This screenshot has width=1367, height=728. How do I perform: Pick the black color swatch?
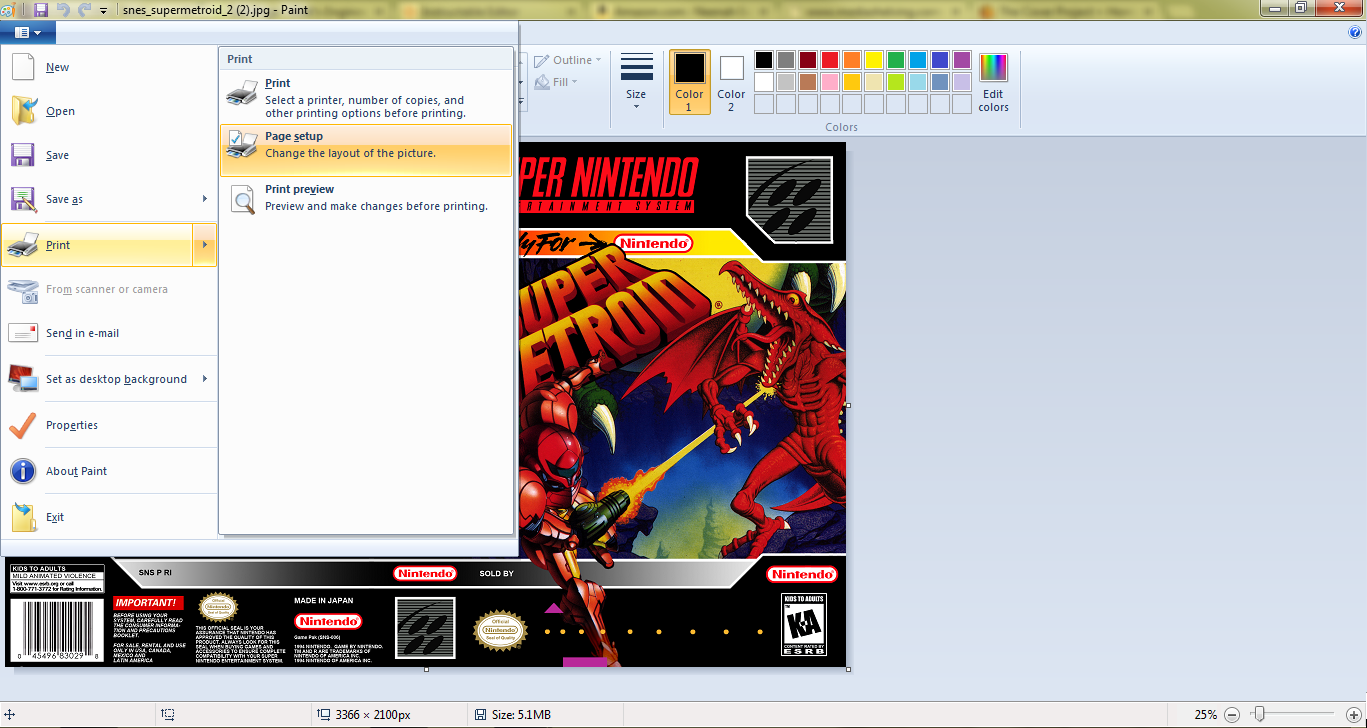764,60
